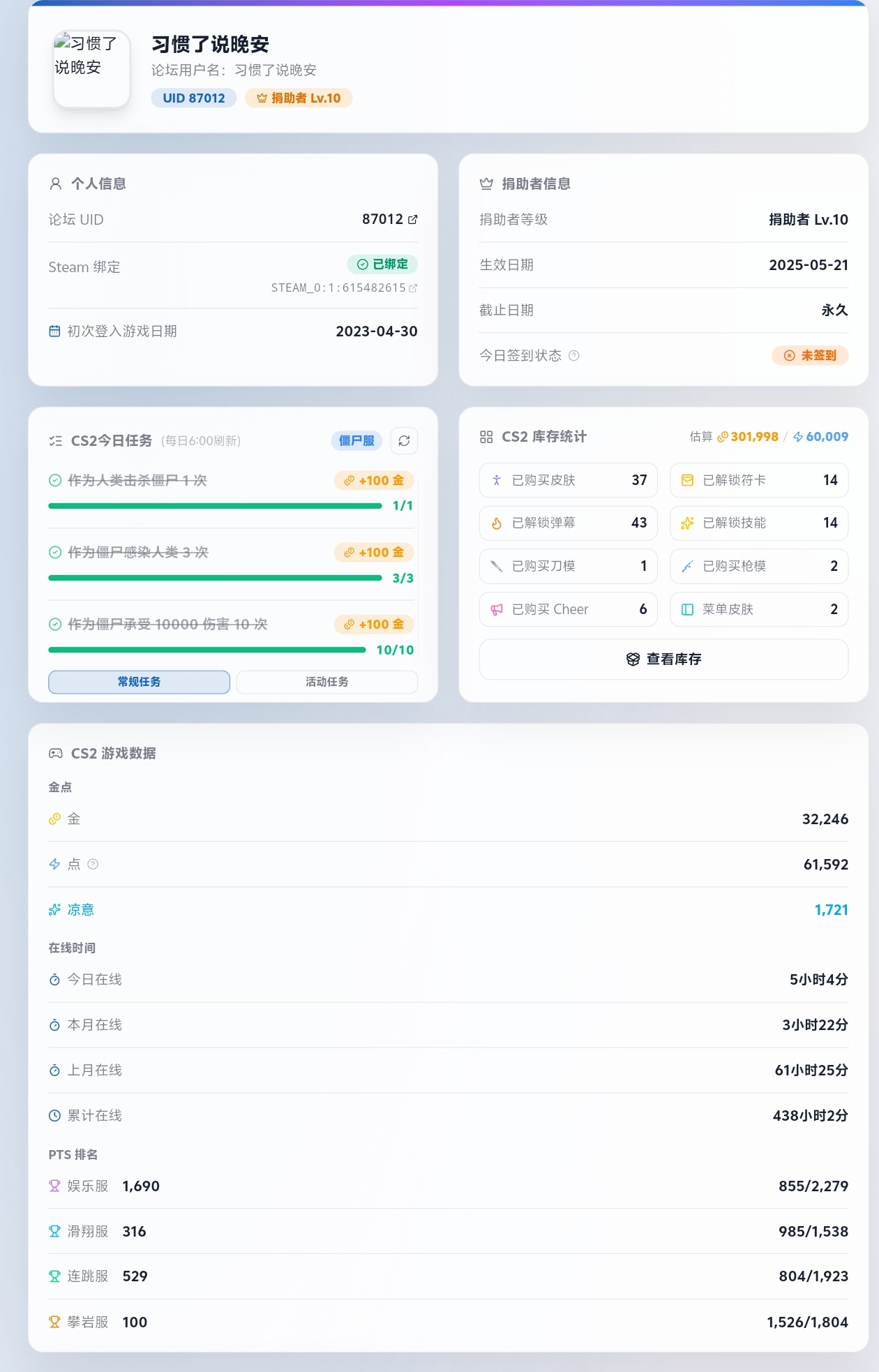Click the knife icon in 已购买刀模
The width and height of the screenshot is (879, 1372).
pyautogui.click(x=497, y=566)
